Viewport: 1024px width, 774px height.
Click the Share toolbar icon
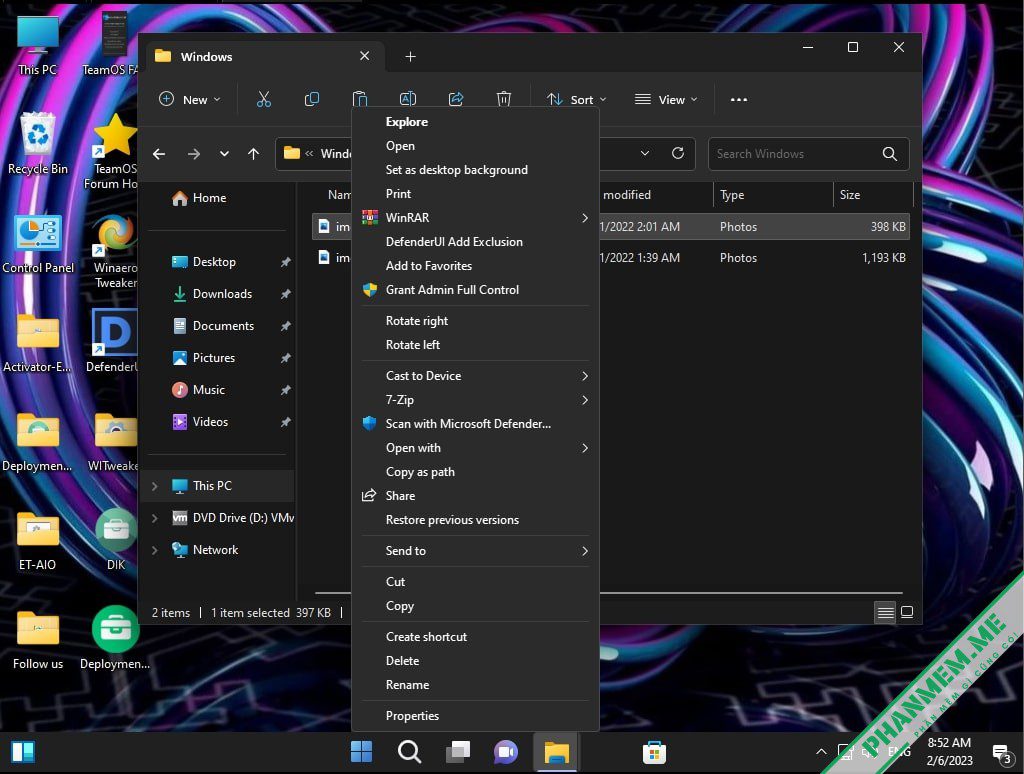[456, 99]
